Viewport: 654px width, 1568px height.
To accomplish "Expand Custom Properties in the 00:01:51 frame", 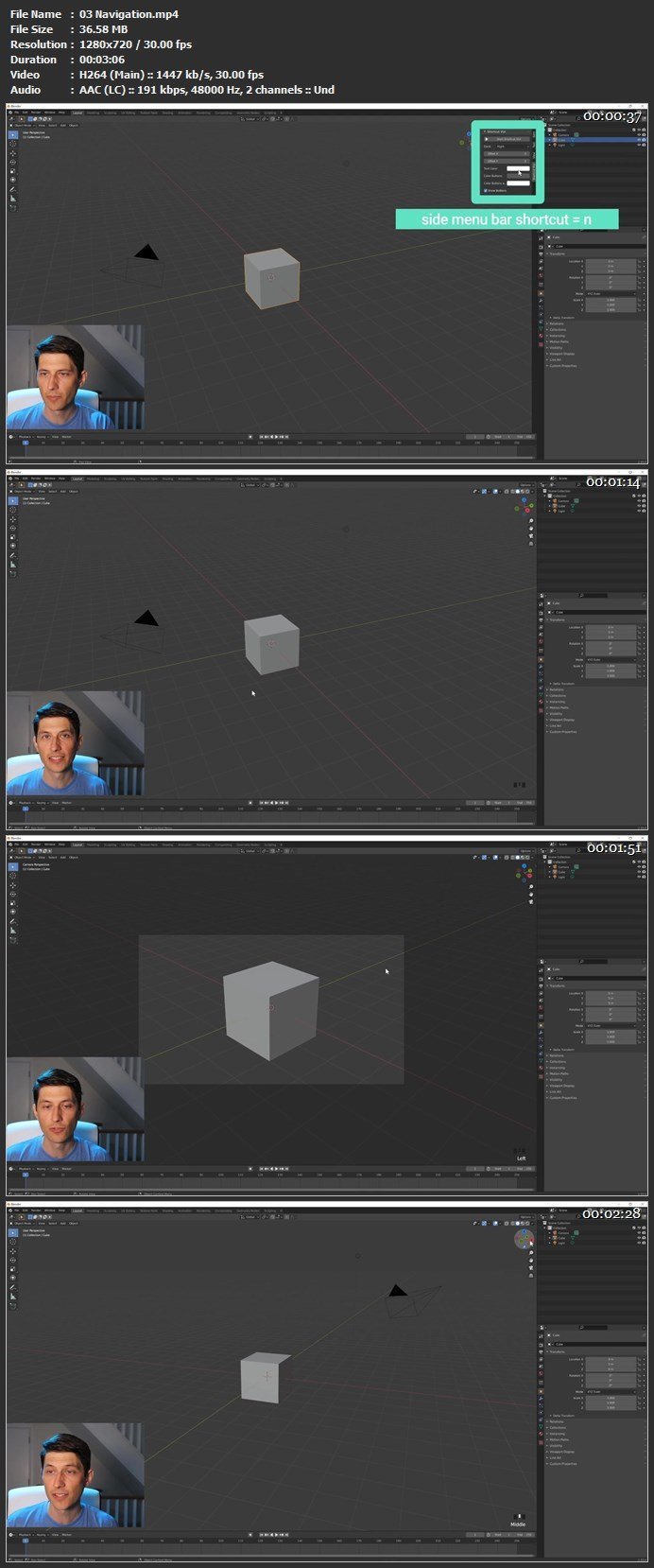I will tap(561, 1098).
